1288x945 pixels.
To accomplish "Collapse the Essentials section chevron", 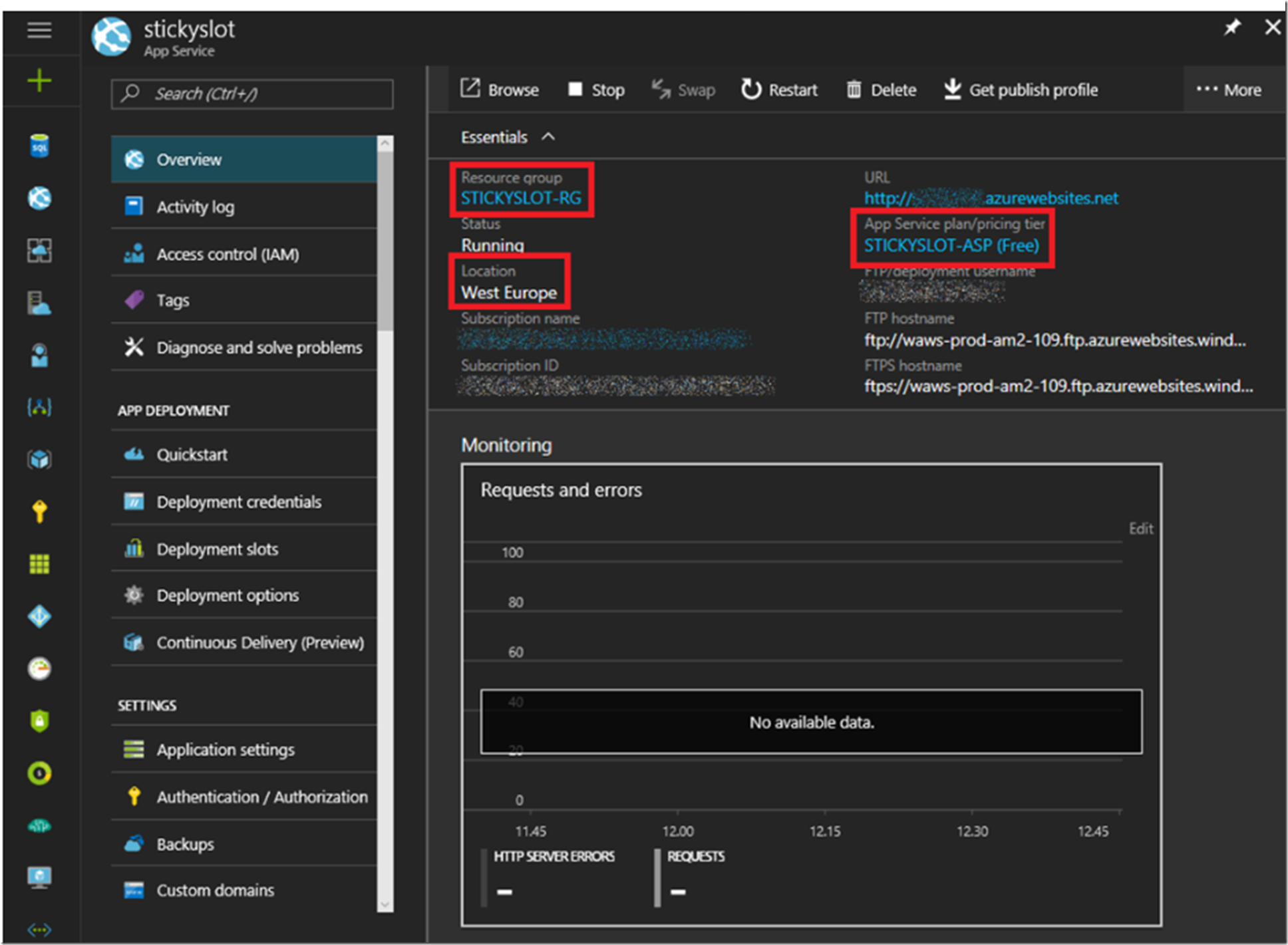I will [548, 137].
